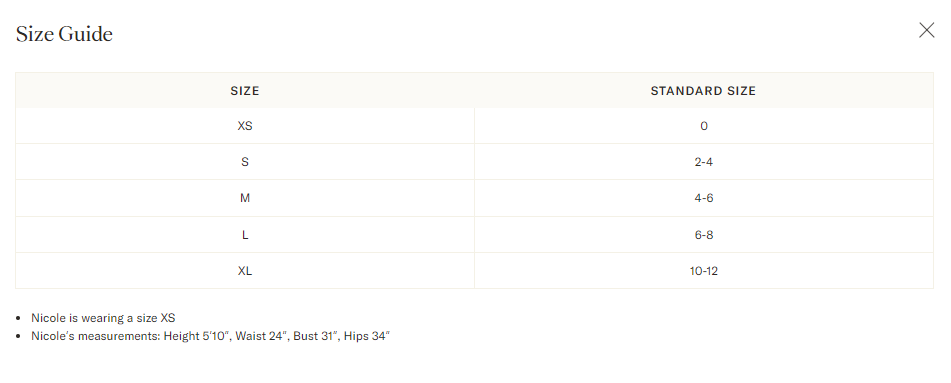Click the XS size cell

(245, 126)
